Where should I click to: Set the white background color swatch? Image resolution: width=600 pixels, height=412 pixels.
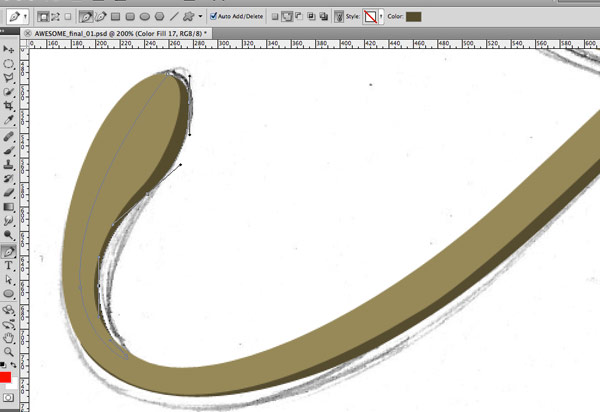(x=14, y=384)
